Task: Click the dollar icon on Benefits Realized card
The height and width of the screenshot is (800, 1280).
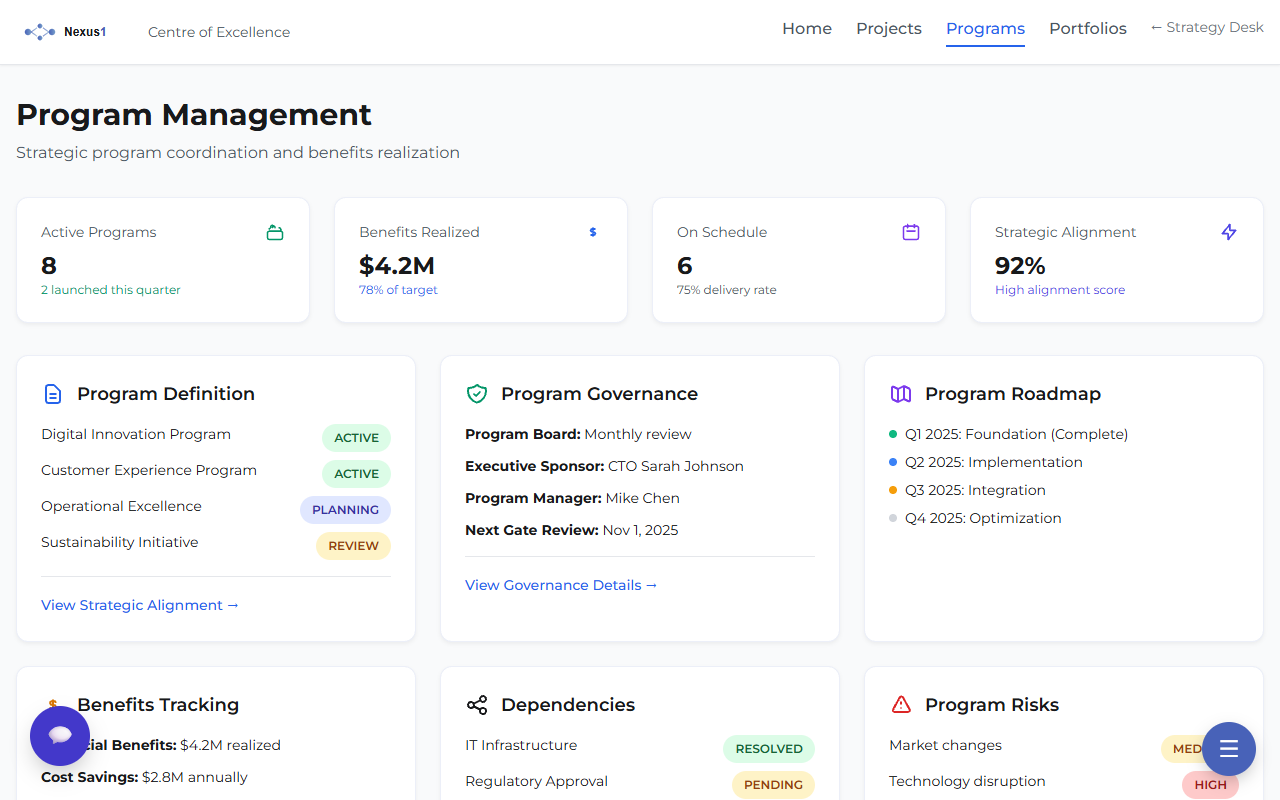Action: click(x=593, y=231)
